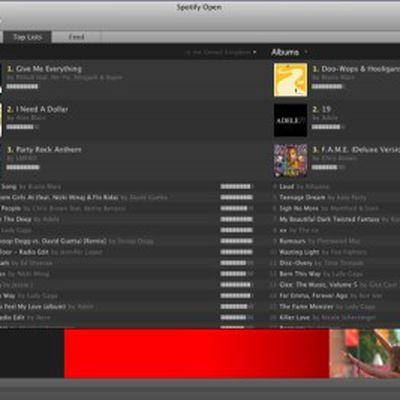400x400 pixels.
Task: Open the album Disc-Overy
Action: tap(296, 263)
